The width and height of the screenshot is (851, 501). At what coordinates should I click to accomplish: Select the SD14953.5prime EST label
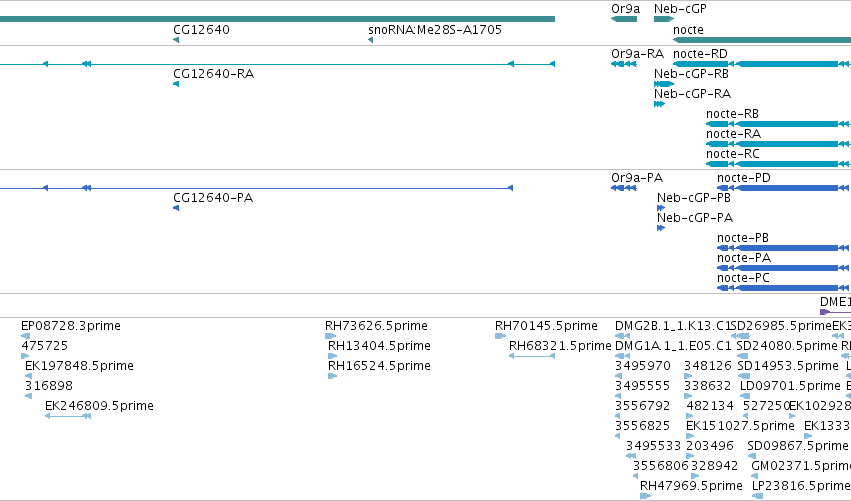788,366
